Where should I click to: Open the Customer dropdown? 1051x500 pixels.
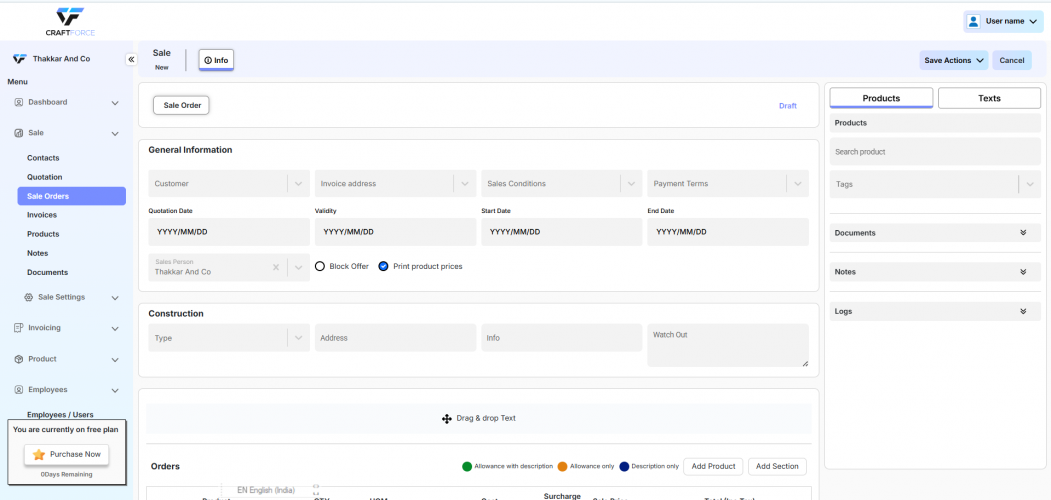pos(298,184)
